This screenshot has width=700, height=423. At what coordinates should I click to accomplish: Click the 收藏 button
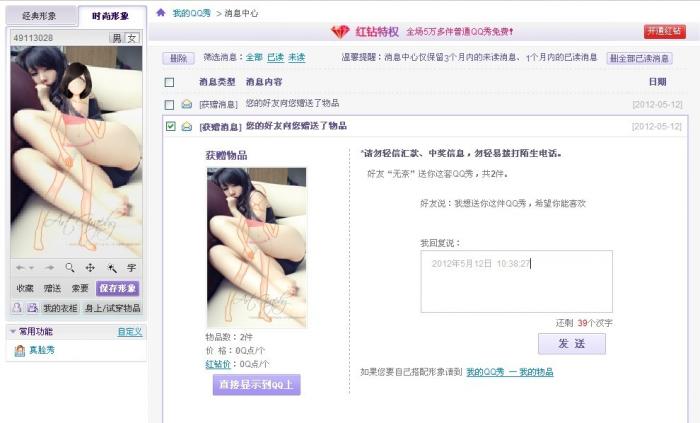(x=25, y=288)
